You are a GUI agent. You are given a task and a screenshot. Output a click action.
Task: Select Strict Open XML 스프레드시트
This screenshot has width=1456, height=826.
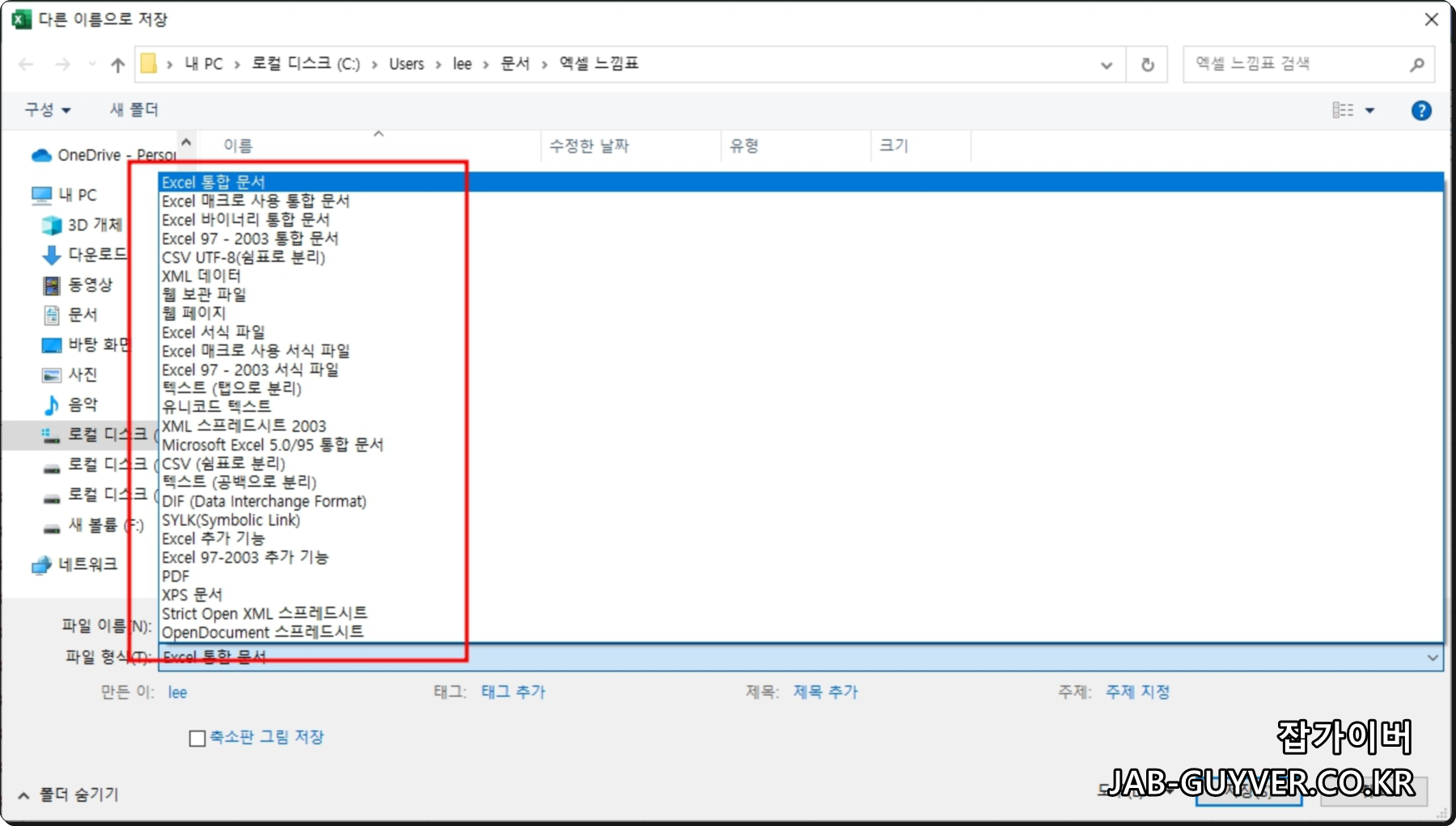point(801,613)
